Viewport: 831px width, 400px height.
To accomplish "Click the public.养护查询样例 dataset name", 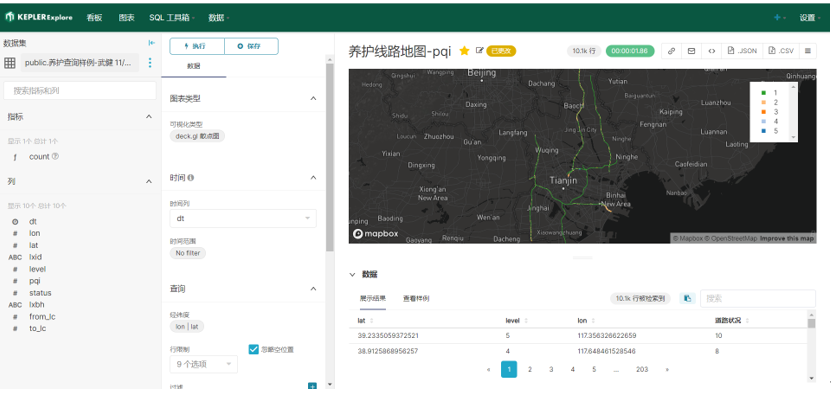I will 79,63.
